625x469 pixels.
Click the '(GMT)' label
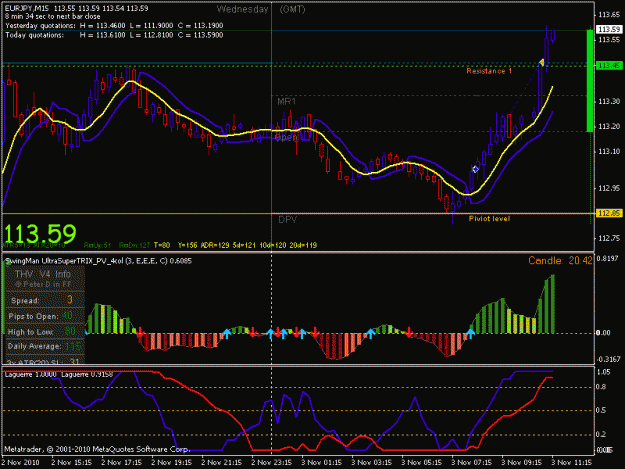coord(292,10)
